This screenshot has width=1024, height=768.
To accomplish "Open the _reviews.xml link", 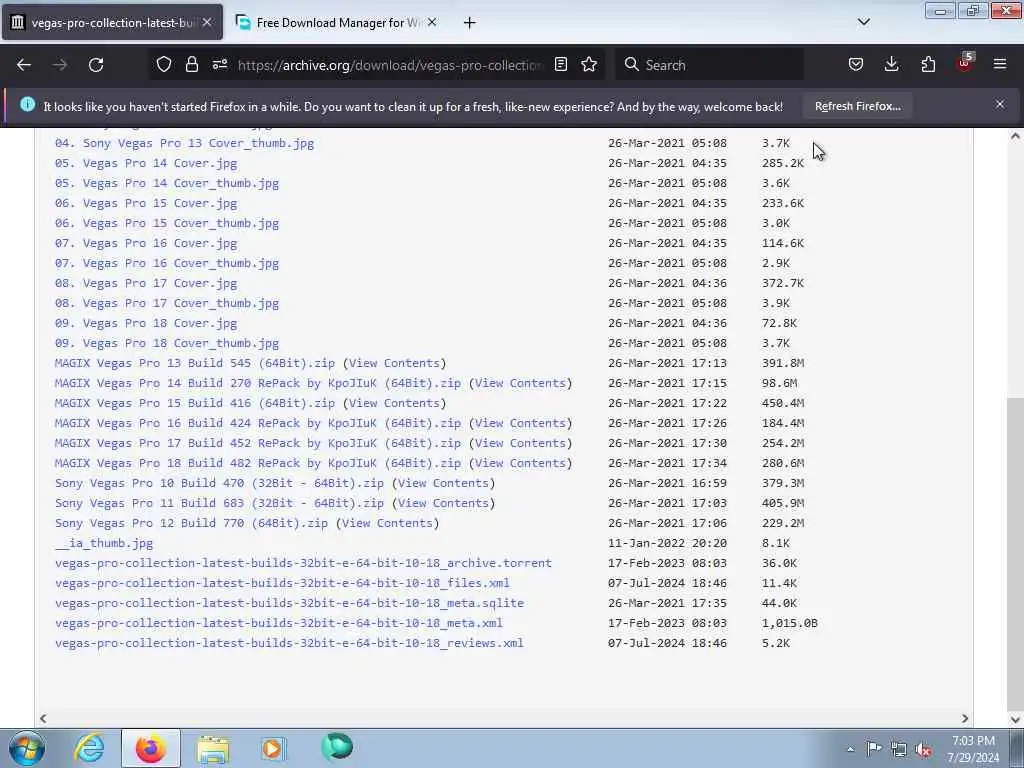I will (289, 643).
